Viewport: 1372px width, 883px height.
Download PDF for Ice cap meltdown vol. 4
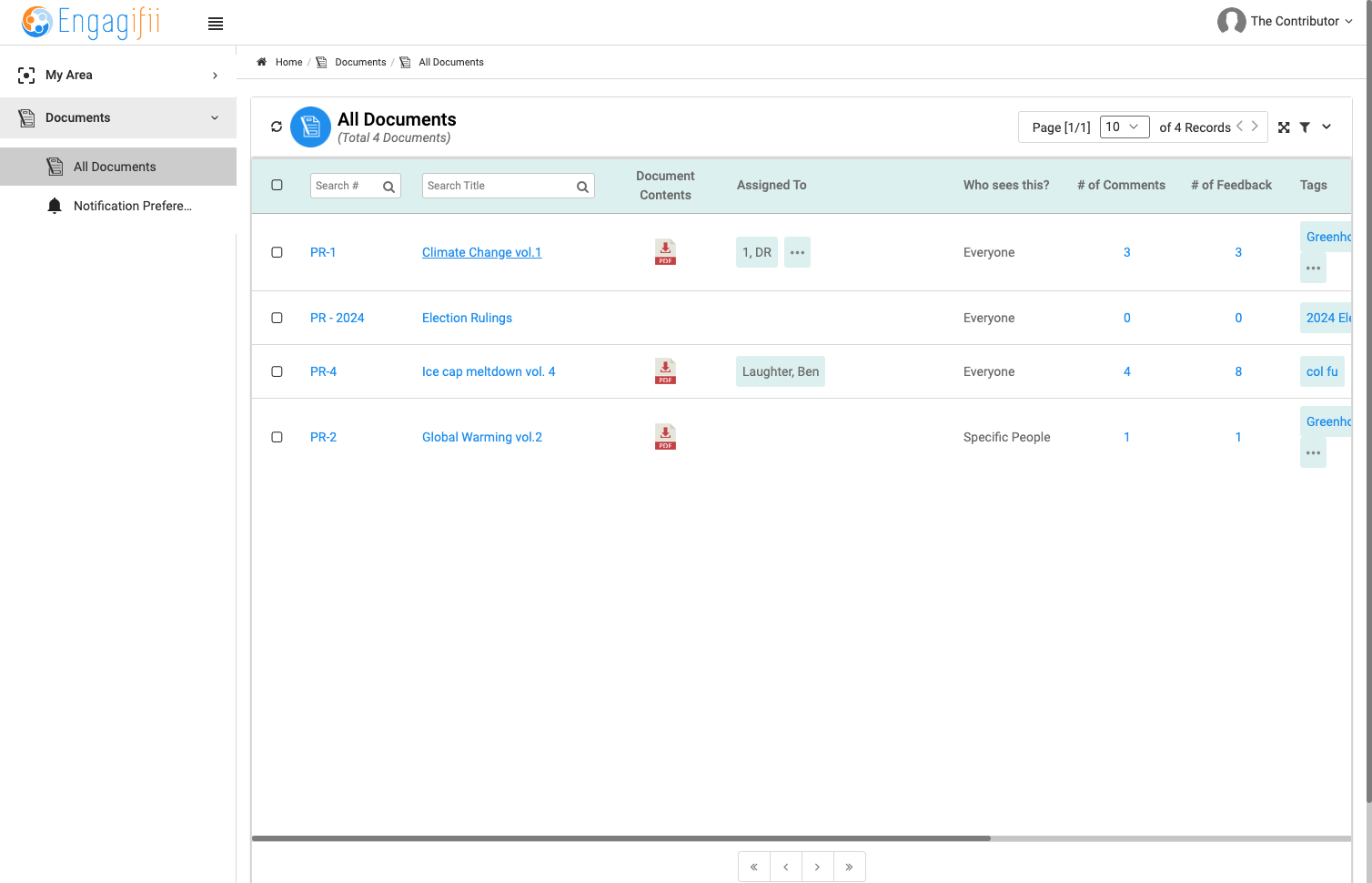(666, 371)
